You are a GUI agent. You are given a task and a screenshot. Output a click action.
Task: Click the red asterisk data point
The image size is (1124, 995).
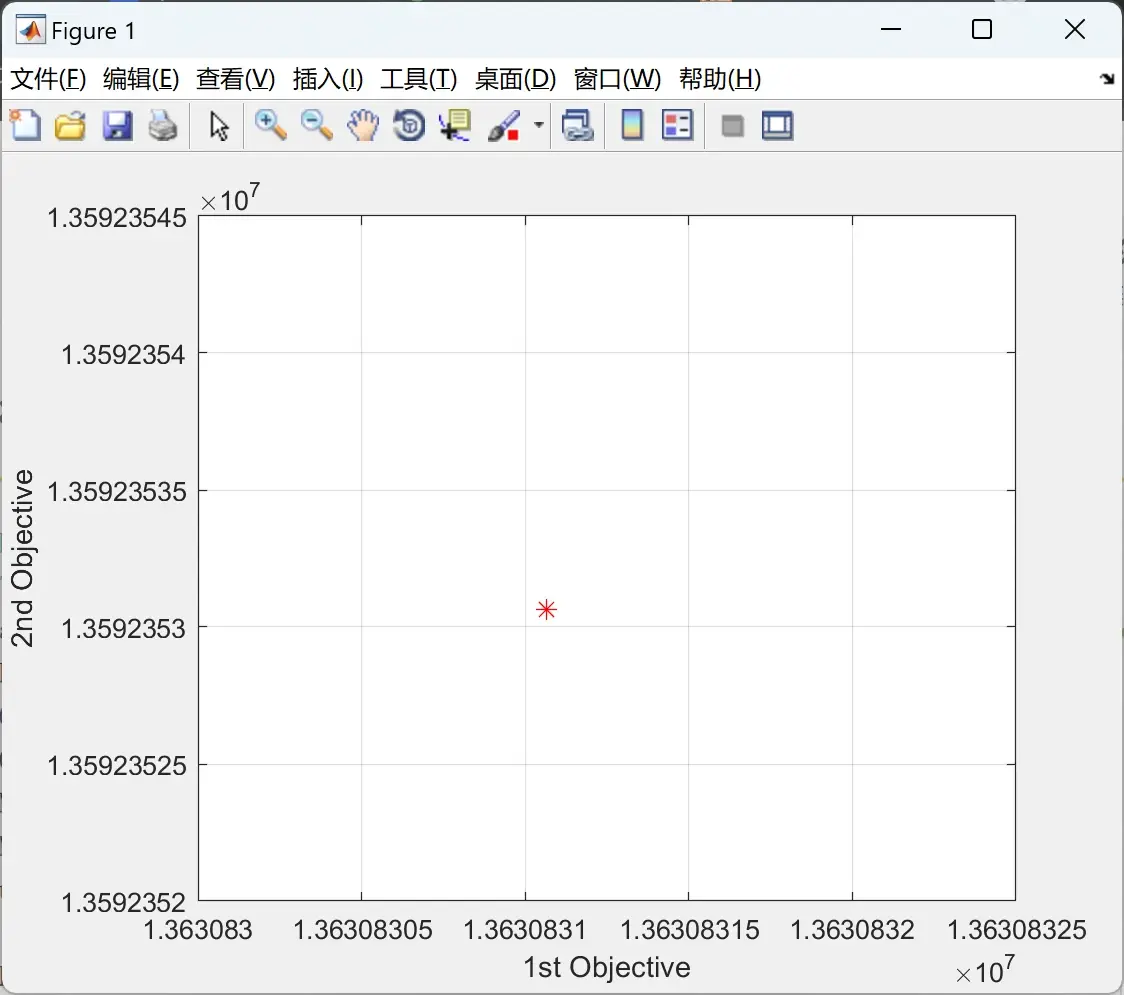click(546, 609)
